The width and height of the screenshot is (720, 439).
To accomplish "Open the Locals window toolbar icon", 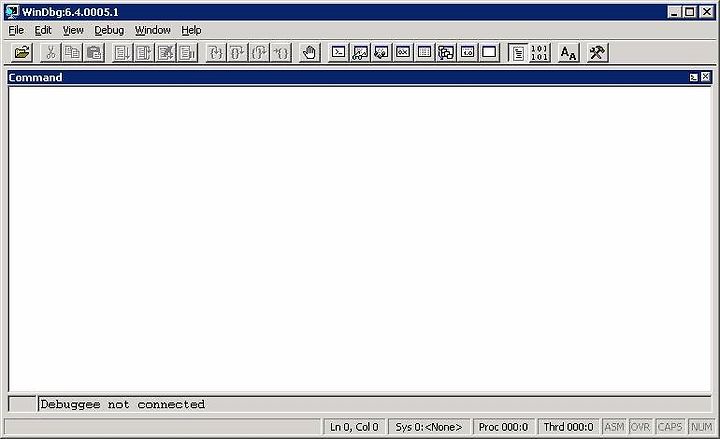I will [x=381, y=53].
